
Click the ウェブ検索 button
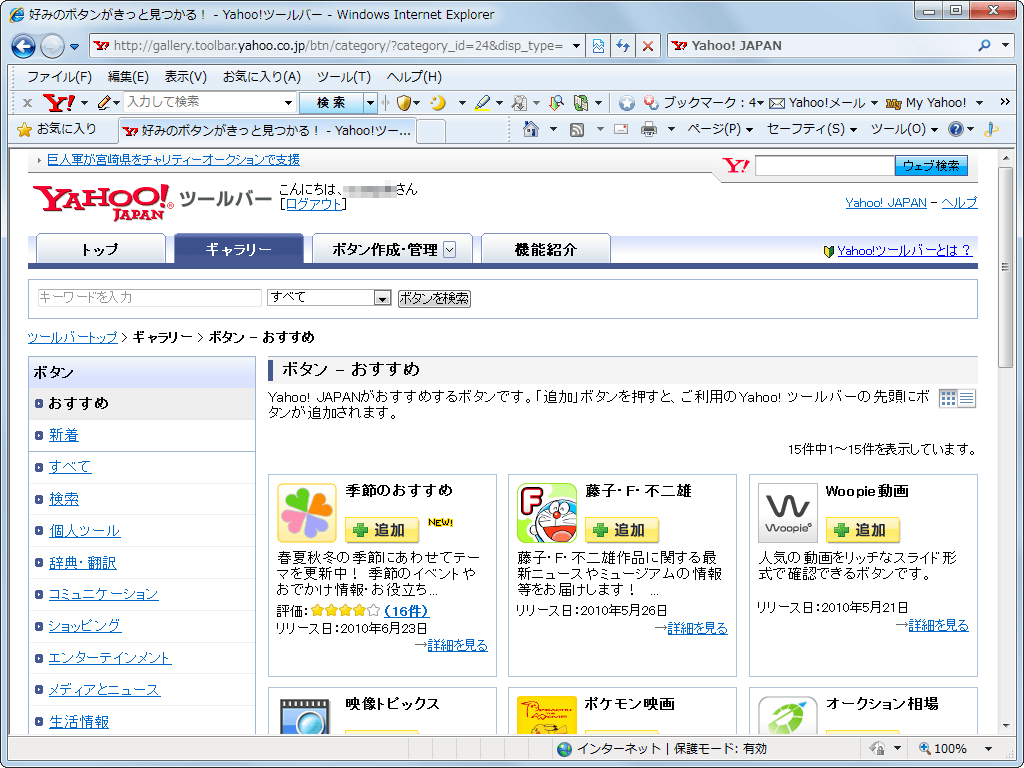(931, 165)
